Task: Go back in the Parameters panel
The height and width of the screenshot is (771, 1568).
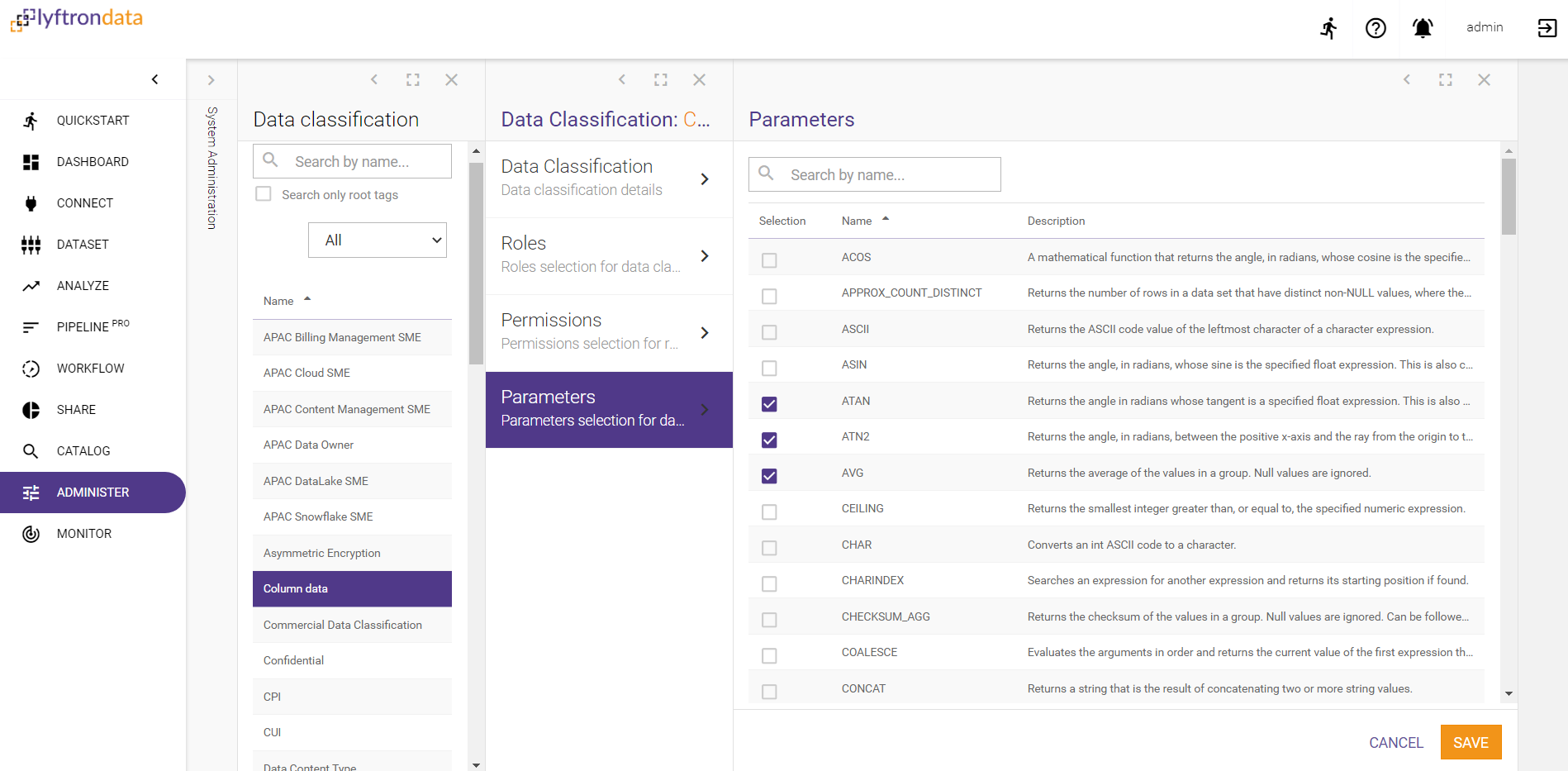Action: [1407, 79]
